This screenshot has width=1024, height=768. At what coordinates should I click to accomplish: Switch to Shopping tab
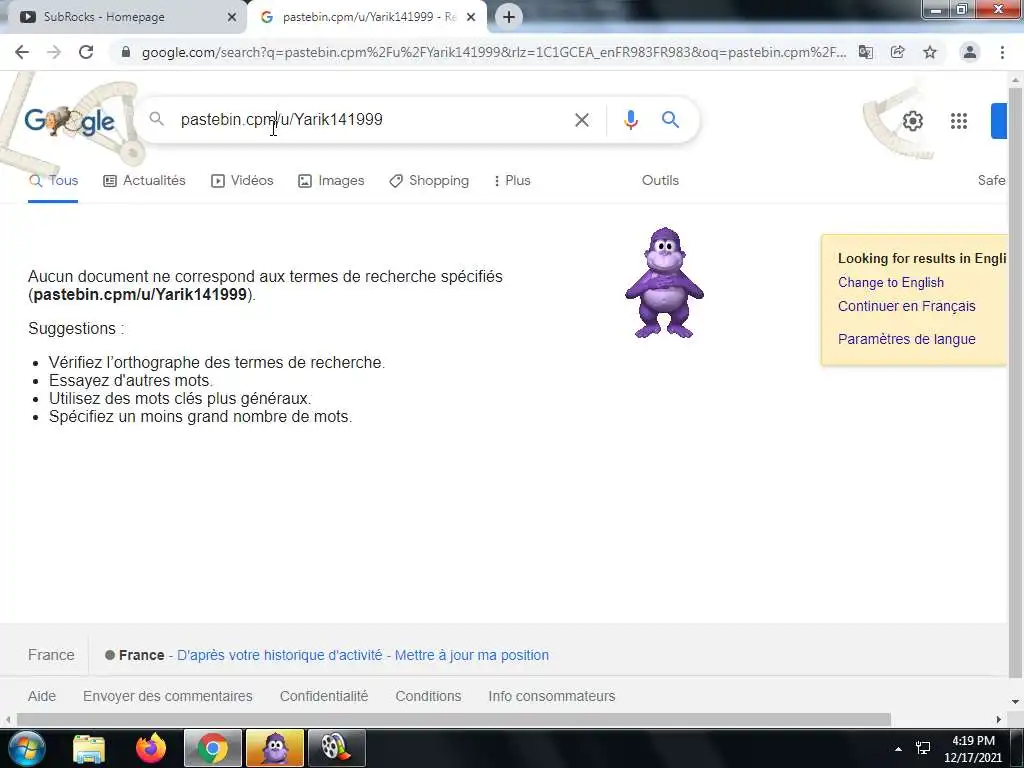coord(429,181)
